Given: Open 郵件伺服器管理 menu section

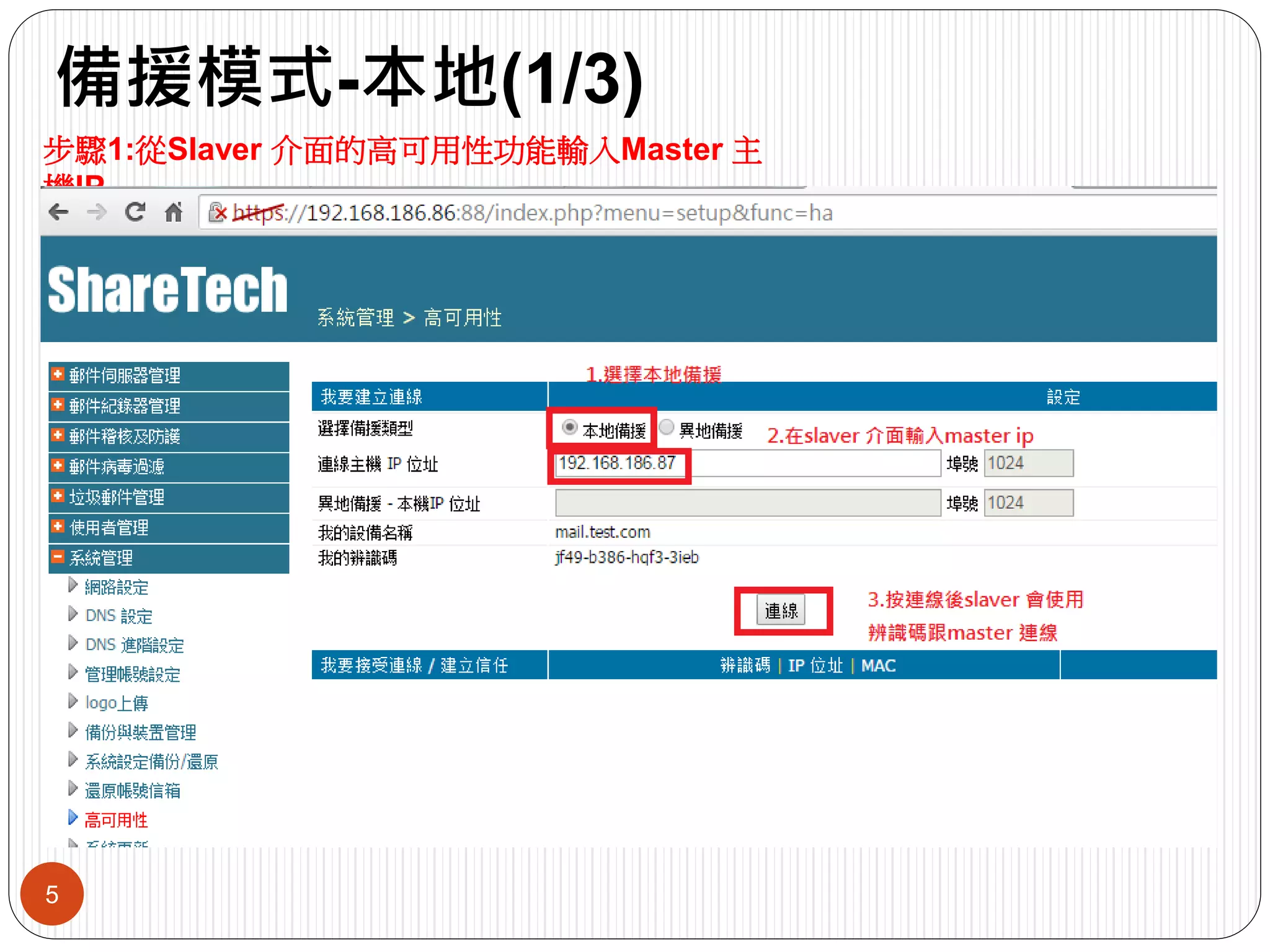Looking at the screenshot, I should click(x=169, y=376).
